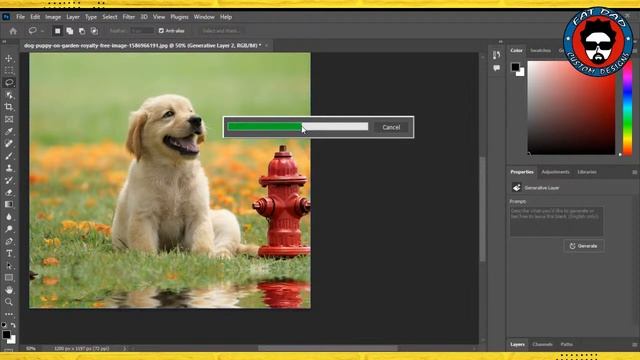Open the Layer menu
The width and height of the screenshot is (640, 360).
click(x=73, y=17)
